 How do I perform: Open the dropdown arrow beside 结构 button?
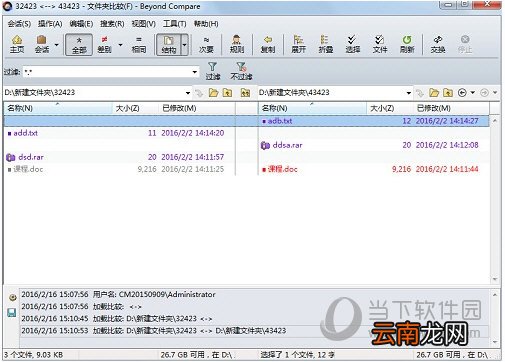coord(184,45)
